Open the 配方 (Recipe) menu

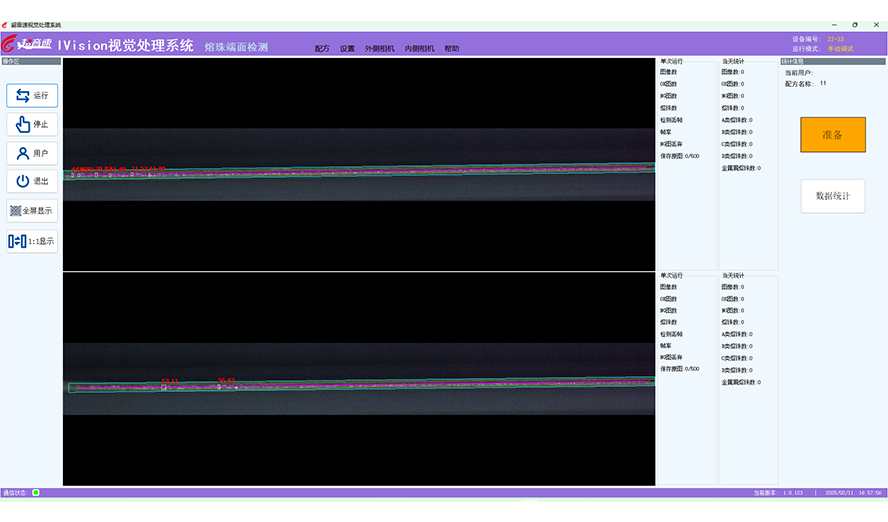pyautogui.click(x=322, y=48)
